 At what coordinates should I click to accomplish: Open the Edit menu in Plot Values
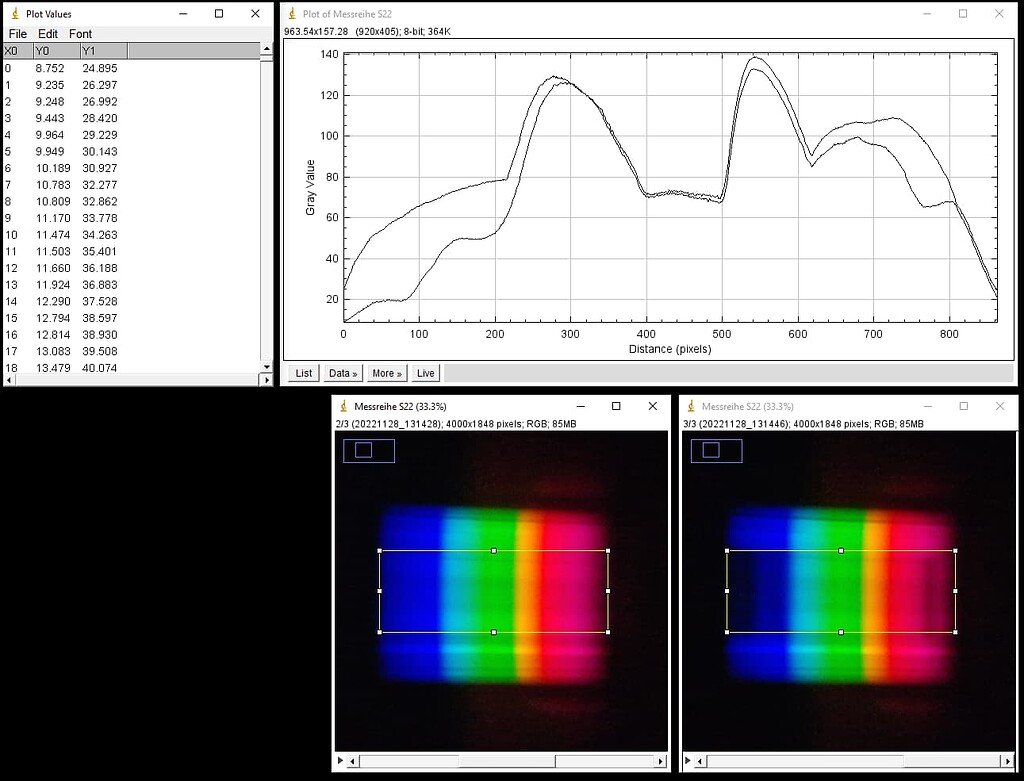[47, 33]
